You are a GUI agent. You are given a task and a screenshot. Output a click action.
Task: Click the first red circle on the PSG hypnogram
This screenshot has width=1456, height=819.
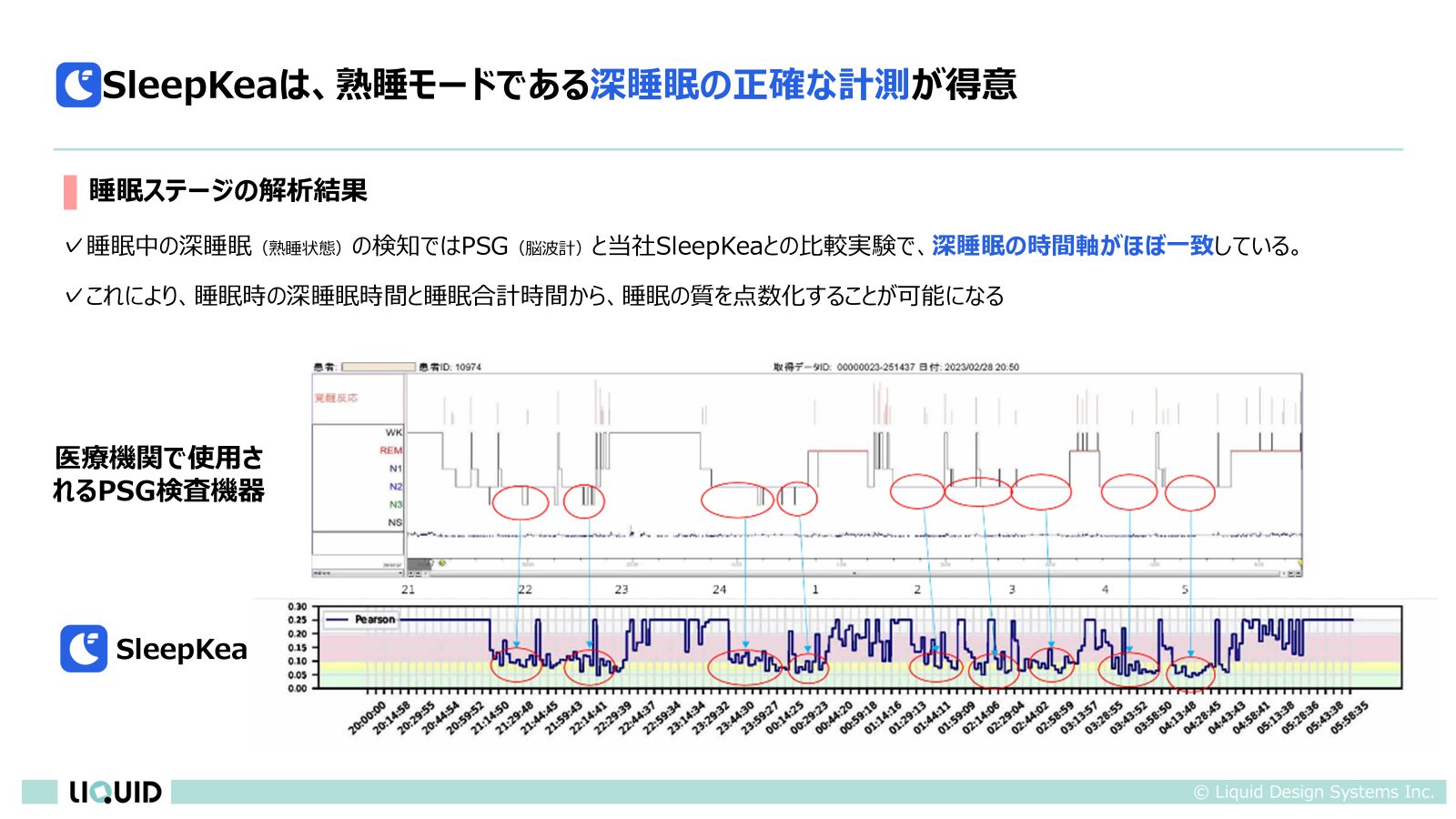tap(521, 502)
